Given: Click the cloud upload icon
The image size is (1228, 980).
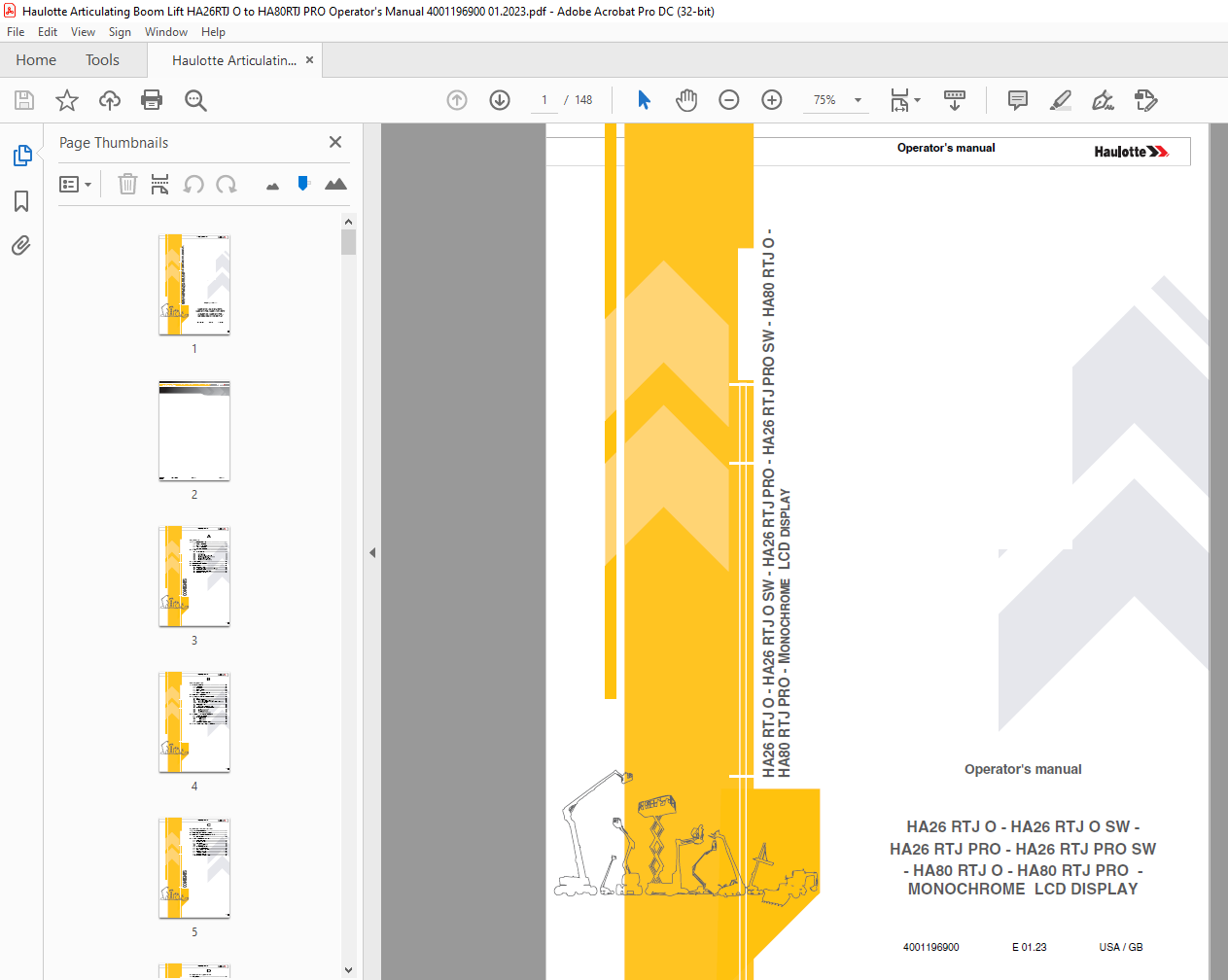Looking at the screenshot, I should (x=110, y=100).
